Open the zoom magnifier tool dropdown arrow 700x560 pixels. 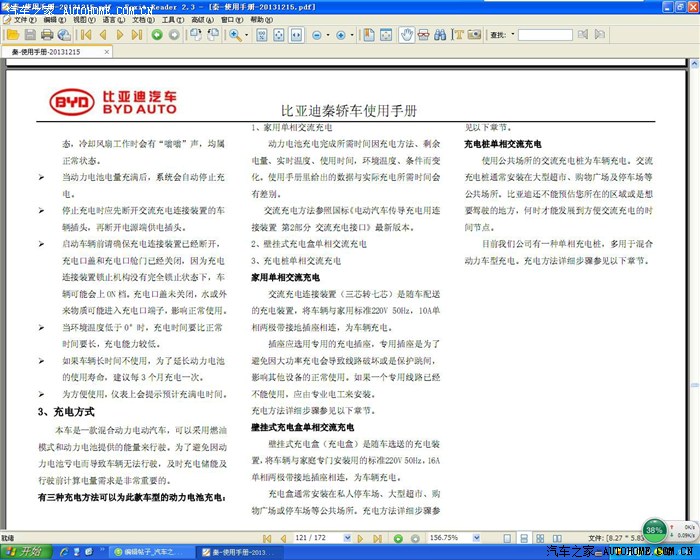pos(246,35)
